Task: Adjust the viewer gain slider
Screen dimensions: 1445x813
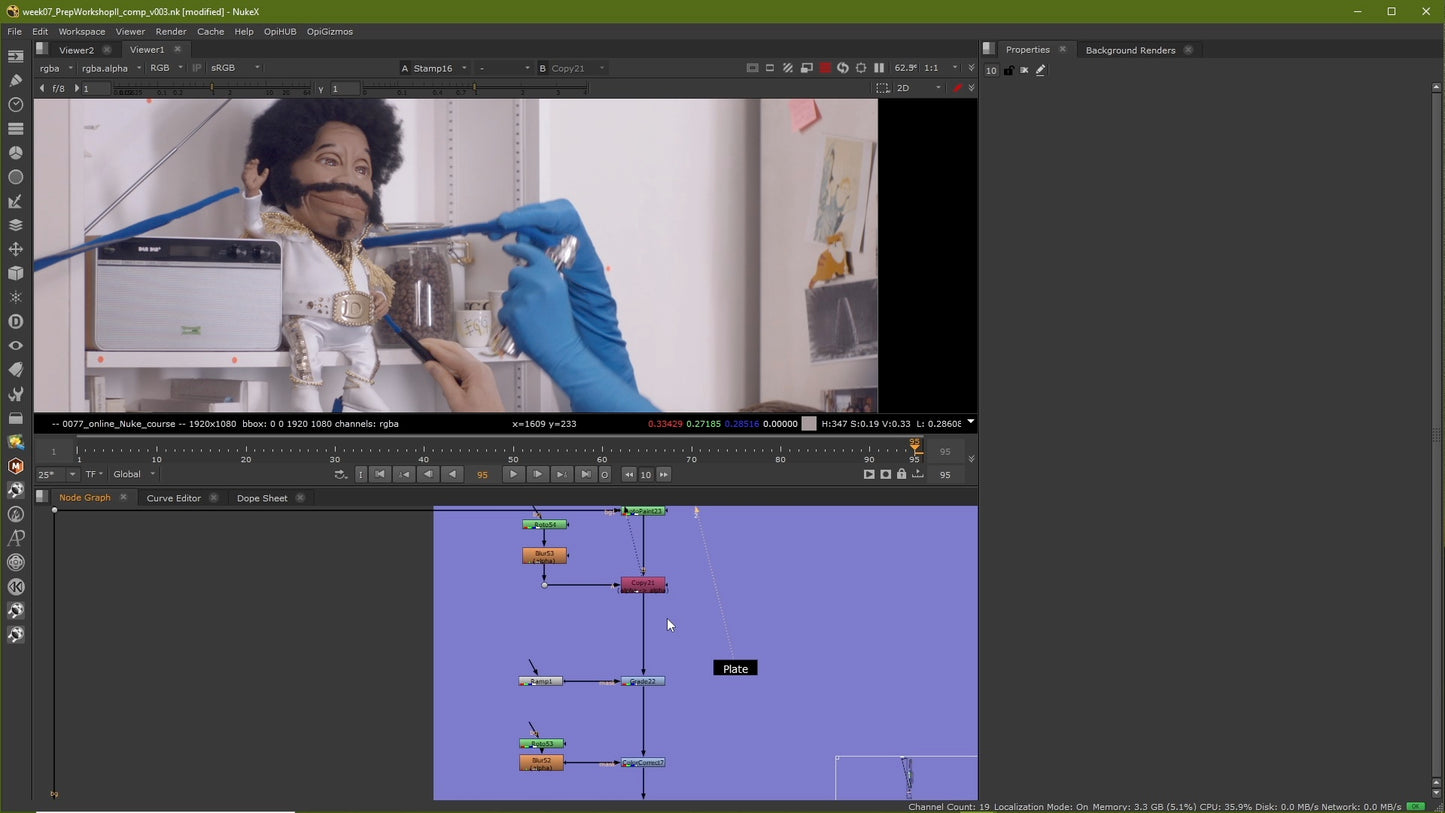Action: pyautogui.click(x=212, y=89)
